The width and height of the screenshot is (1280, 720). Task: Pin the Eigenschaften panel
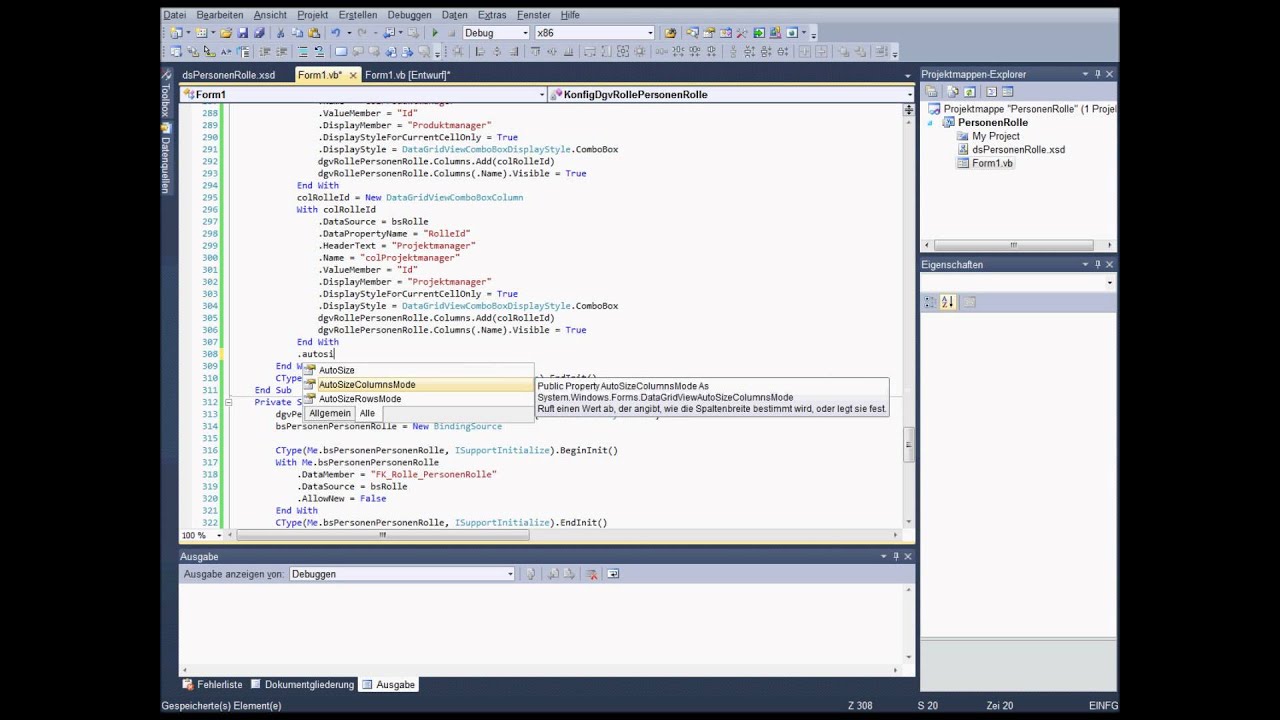pos(1097,264)
